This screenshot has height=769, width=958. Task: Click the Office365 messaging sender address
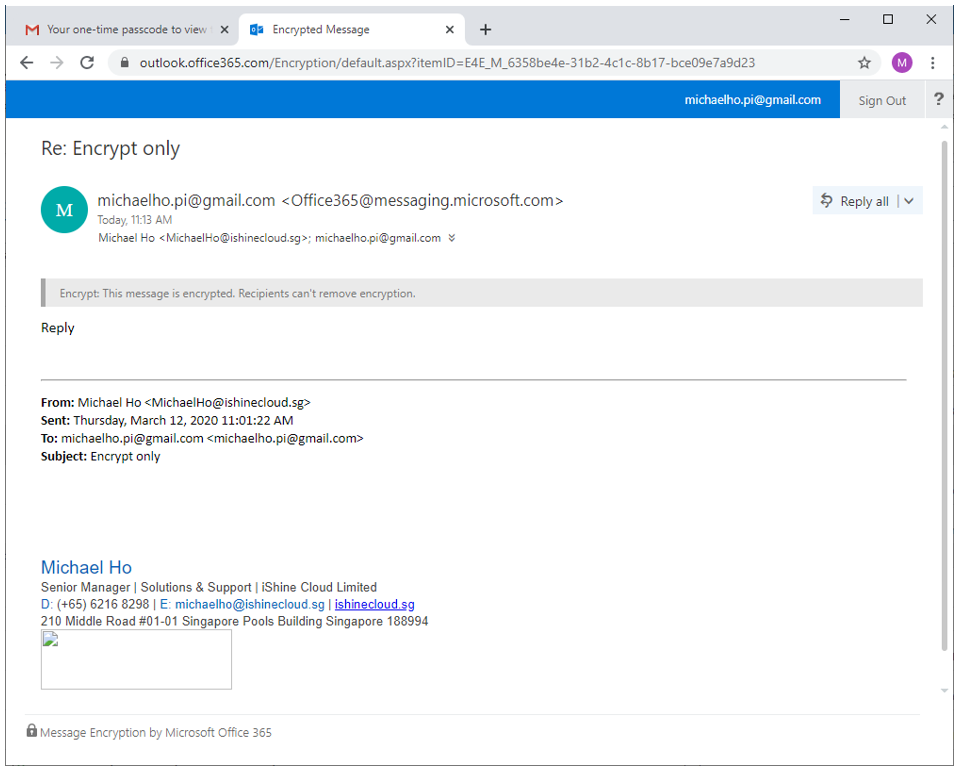pyautogui.click(x=422, y=200)
